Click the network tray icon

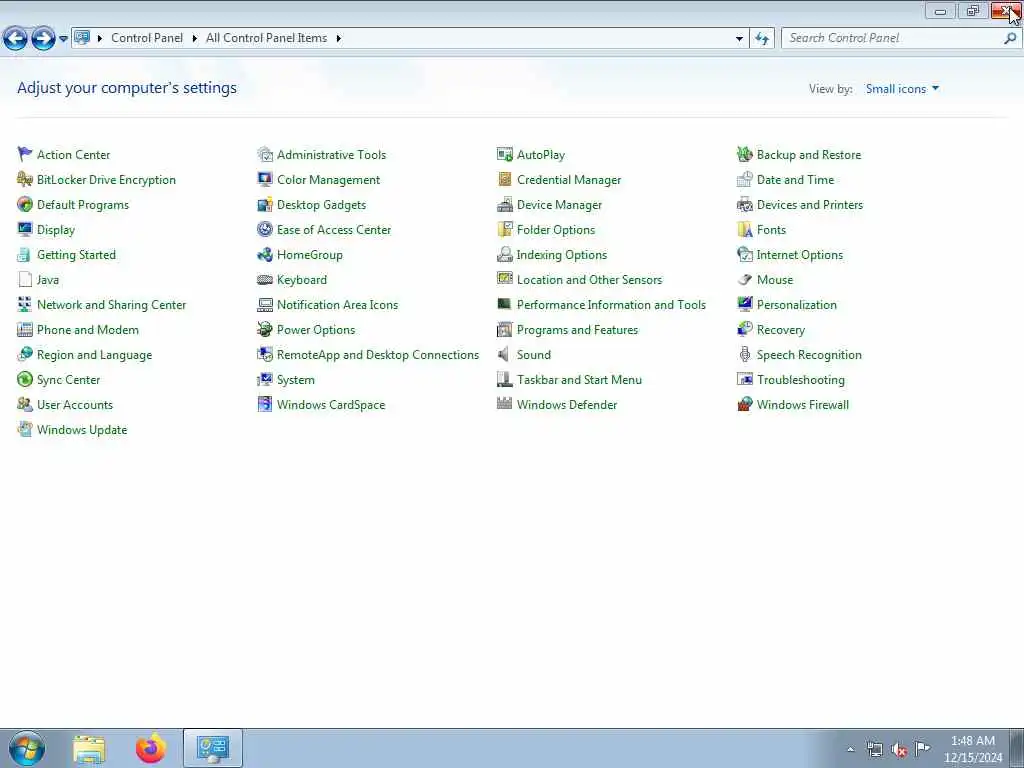(874, 749)
